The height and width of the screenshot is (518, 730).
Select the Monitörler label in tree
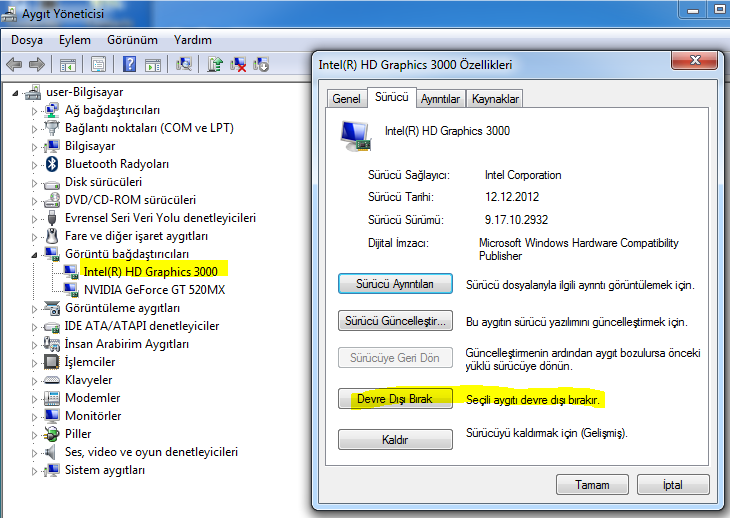click(x=93, y=416)
